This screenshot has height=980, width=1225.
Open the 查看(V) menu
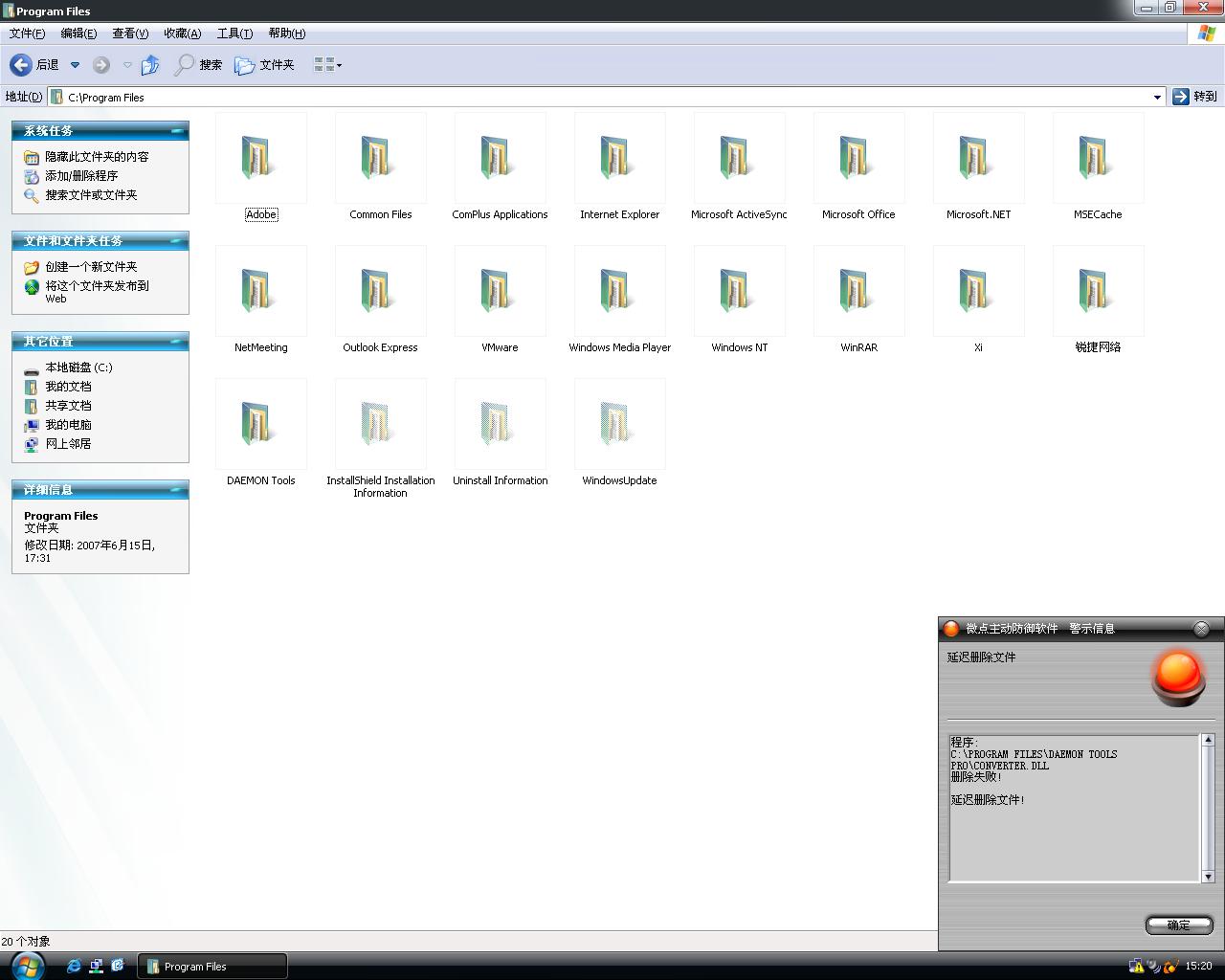click(x=130, y=33)
